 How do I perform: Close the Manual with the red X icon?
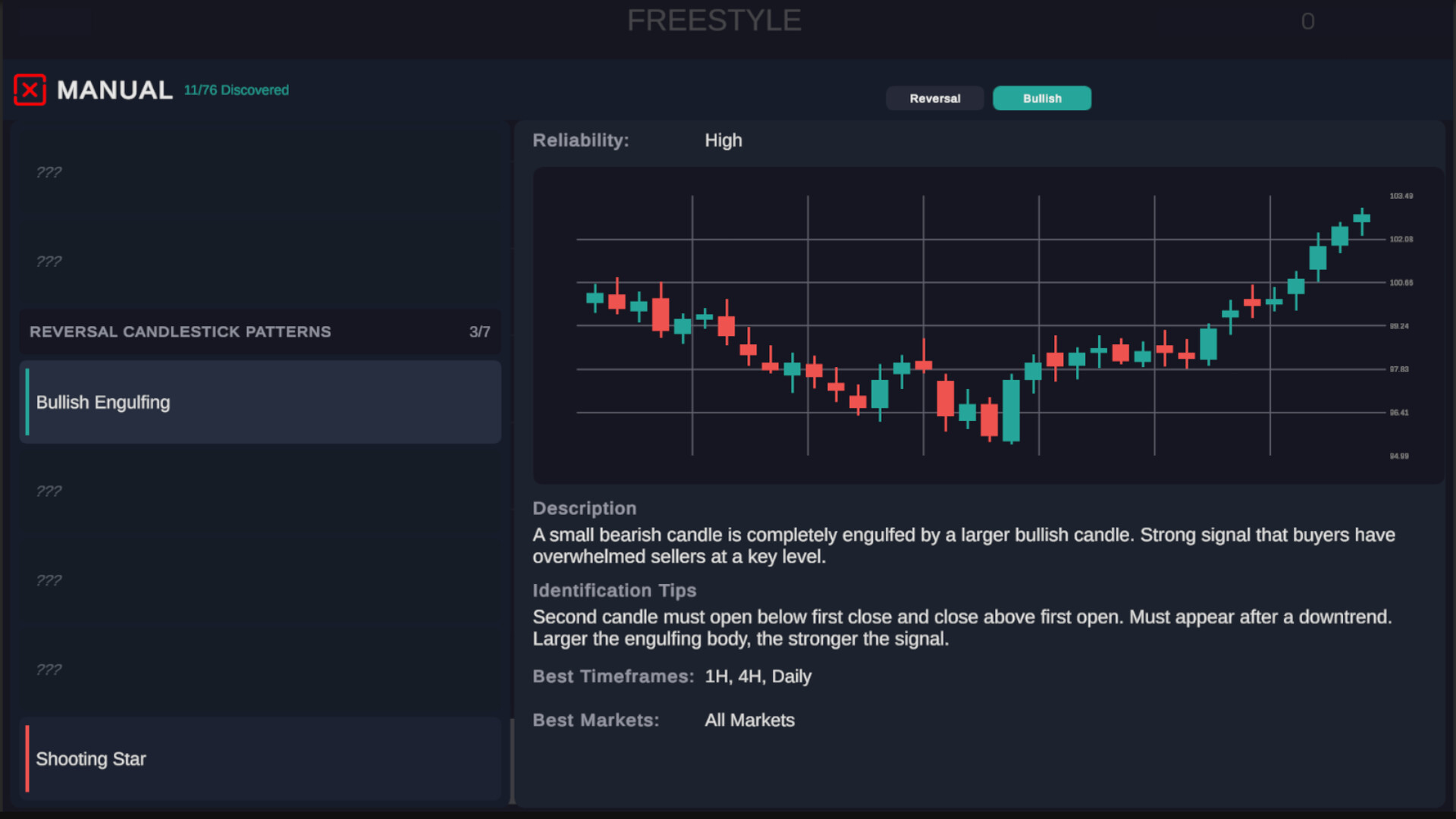click(x=30, y=90)
